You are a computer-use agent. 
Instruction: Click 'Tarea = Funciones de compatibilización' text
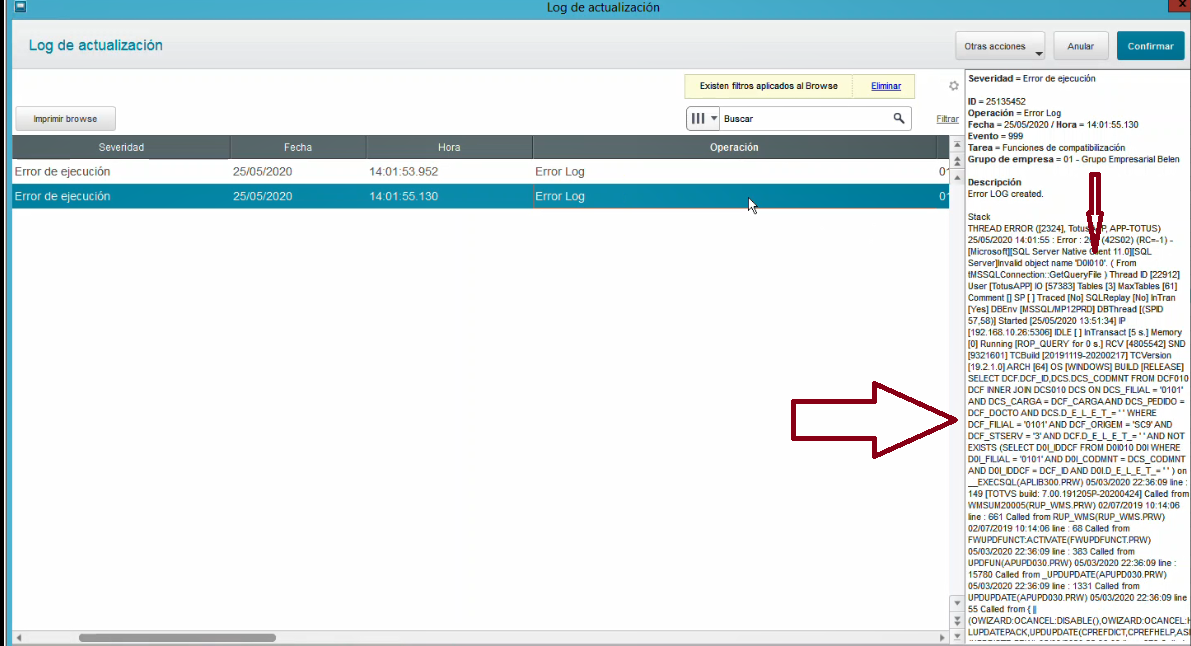(1047, 147)
